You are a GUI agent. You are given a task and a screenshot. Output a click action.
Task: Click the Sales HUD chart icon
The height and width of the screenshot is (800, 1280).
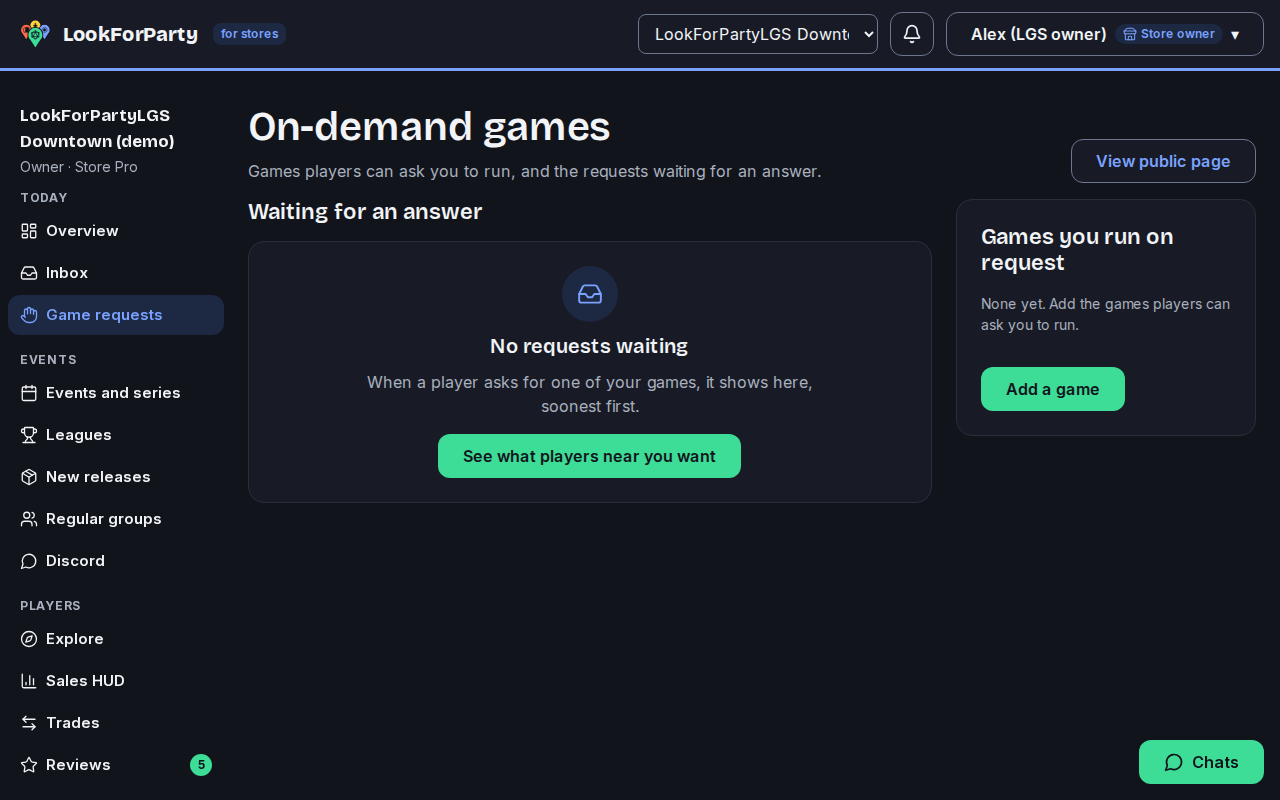(x=29, y=681)
